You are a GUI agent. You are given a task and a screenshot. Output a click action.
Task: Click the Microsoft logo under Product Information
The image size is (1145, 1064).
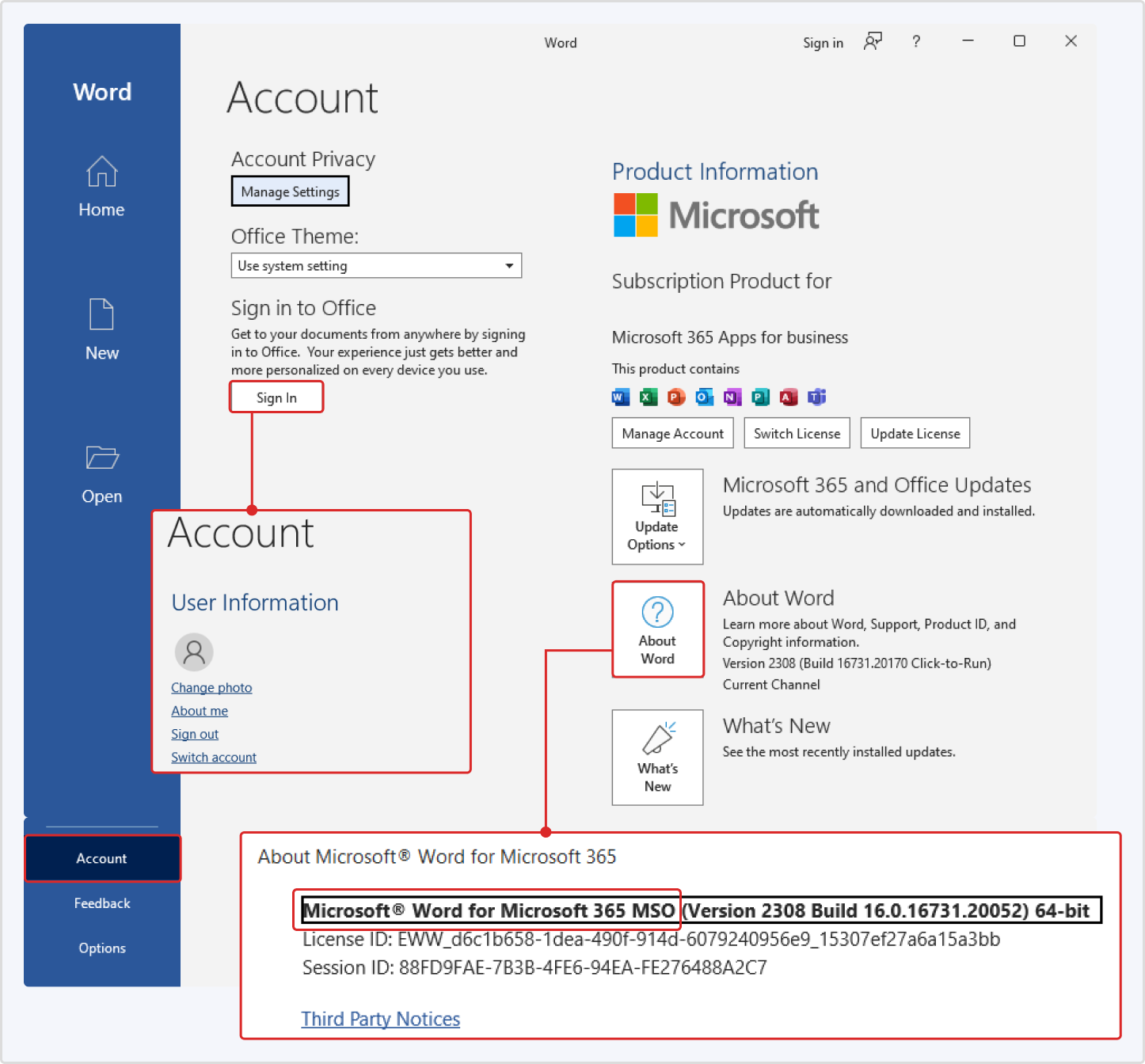pyautogui.click(x=716, y=215)
